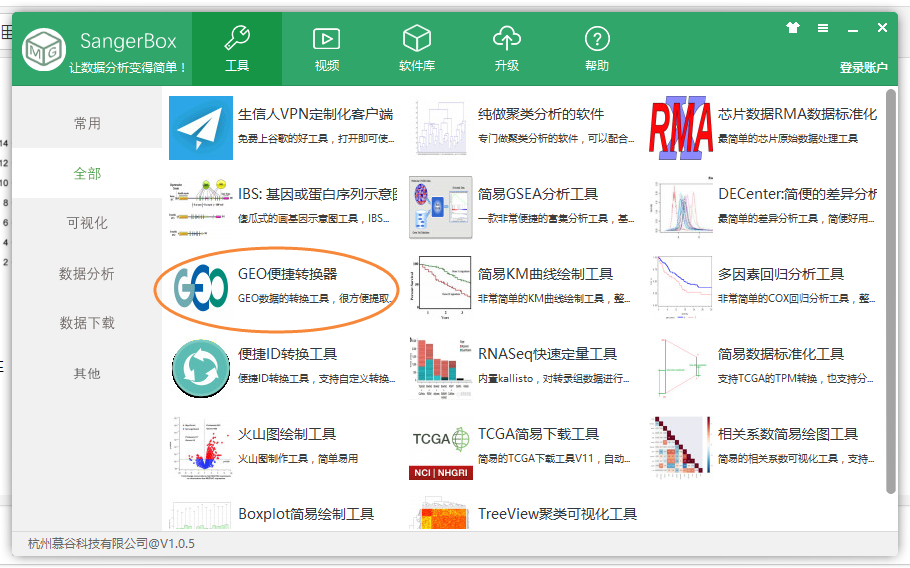Screen dimensions: 910x568
Task: Open the 生信人VPN paper plane icon
Action: 201,128
